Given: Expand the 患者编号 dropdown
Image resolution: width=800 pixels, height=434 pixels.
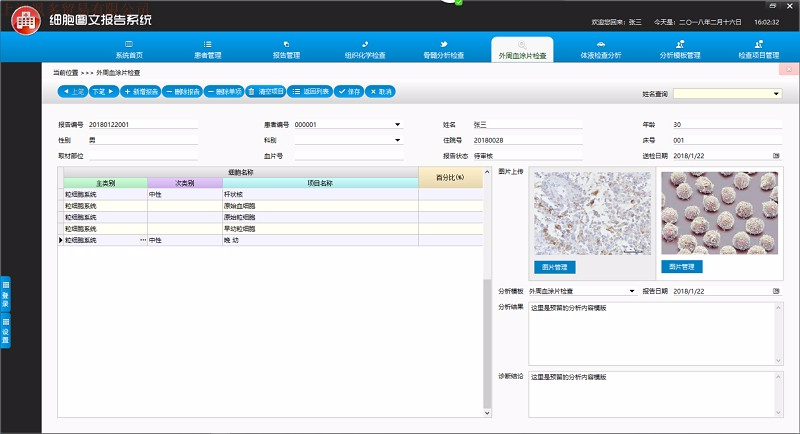Looking at the screenshot, I should point(397,124).
